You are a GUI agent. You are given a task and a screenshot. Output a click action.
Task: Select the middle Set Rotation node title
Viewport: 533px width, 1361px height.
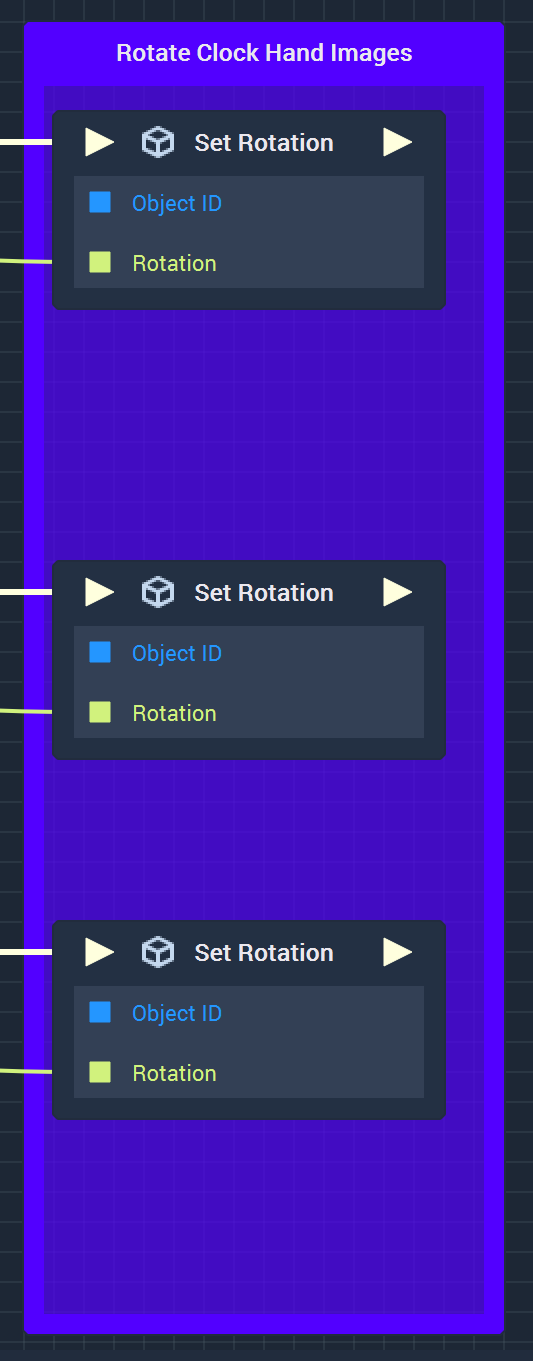point(264,593)
